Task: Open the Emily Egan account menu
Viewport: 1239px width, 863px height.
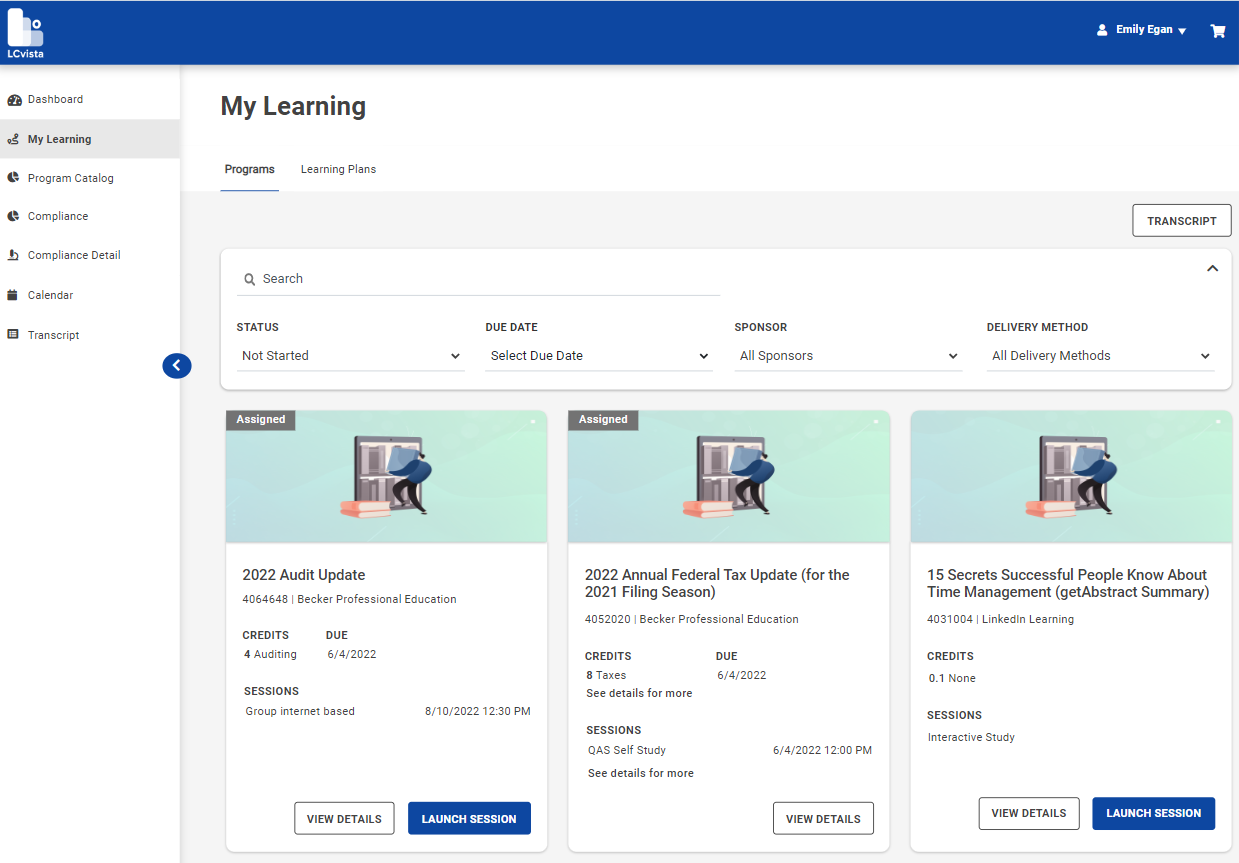Action: 1140,29
